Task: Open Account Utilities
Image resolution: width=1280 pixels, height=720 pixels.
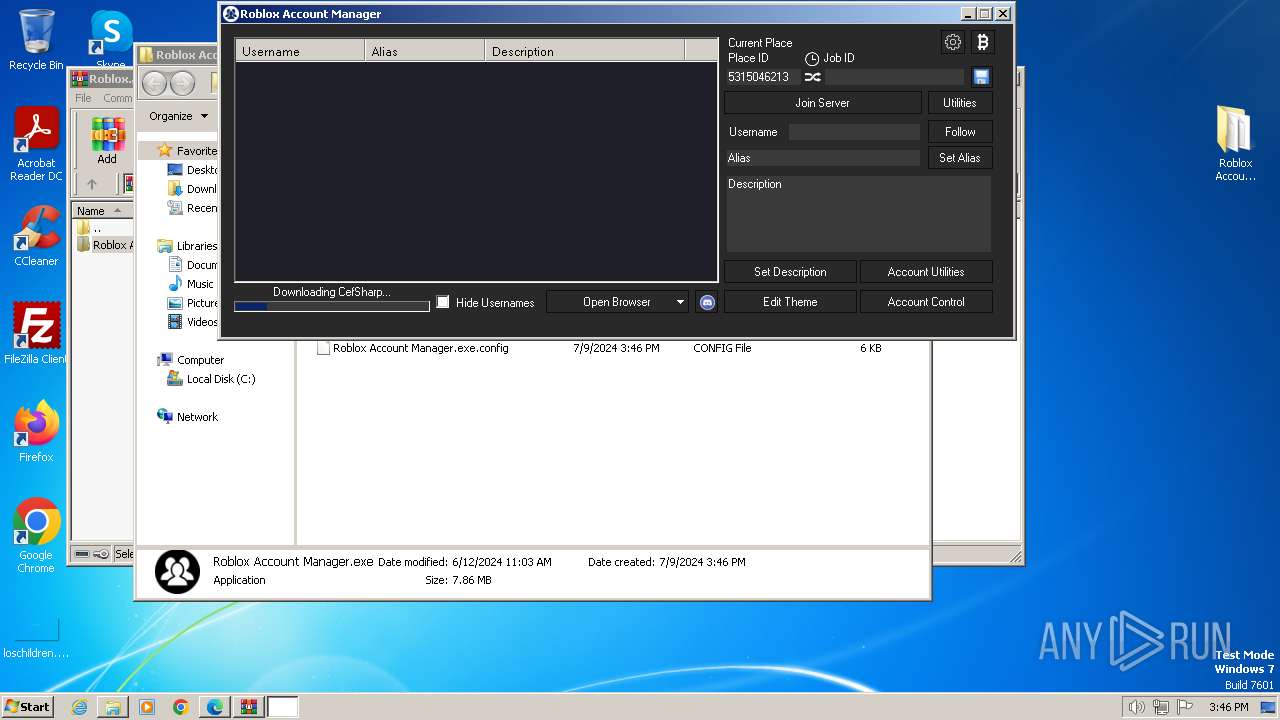Action: click(926, 272)
